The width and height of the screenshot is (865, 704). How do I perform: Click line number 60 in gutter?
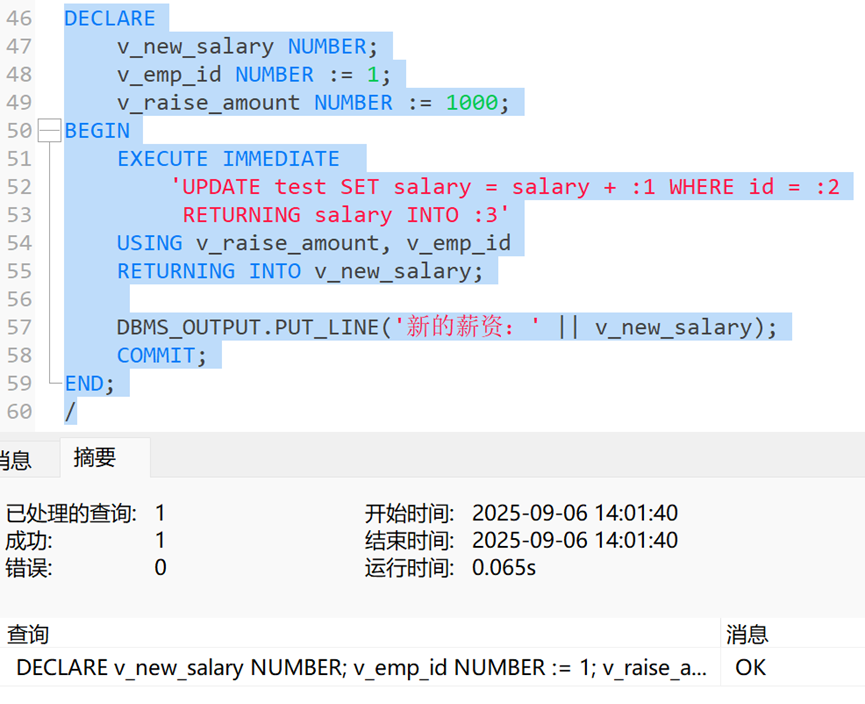(20, 411)
